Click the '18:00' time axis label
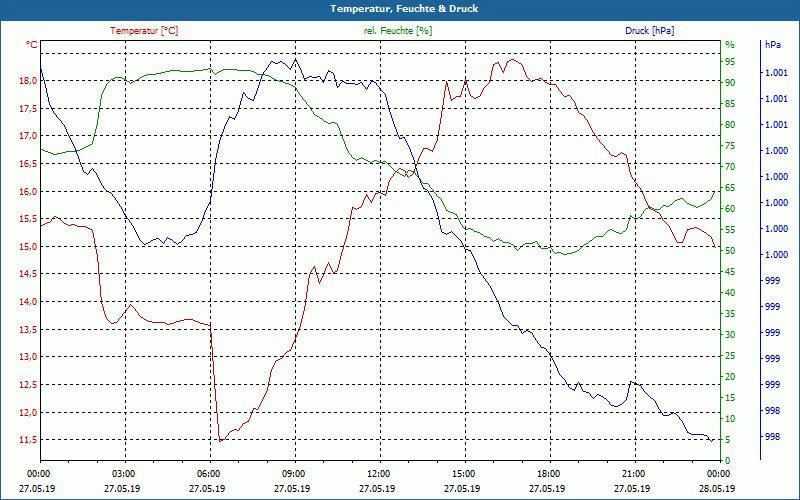Viewport: 800px width, 500px height. [x=548, y=474]
